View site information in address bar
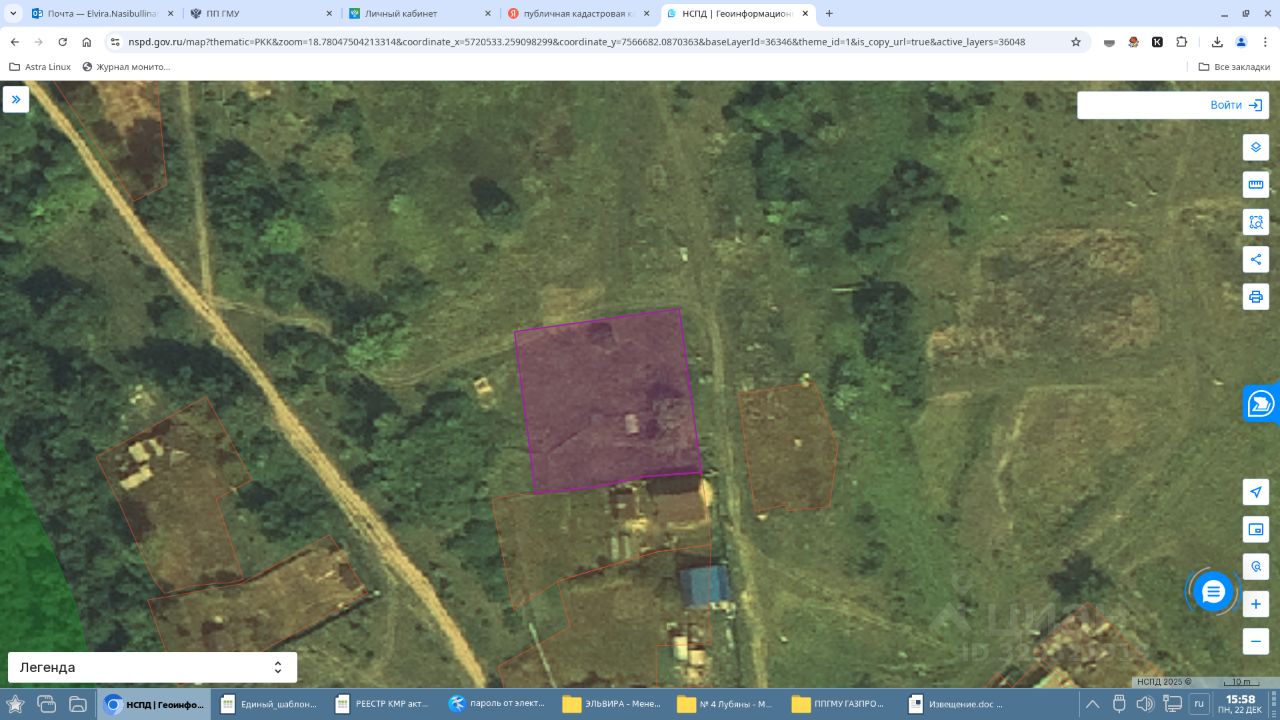This screenshot has height=720, width=1280. click(115, 42)
